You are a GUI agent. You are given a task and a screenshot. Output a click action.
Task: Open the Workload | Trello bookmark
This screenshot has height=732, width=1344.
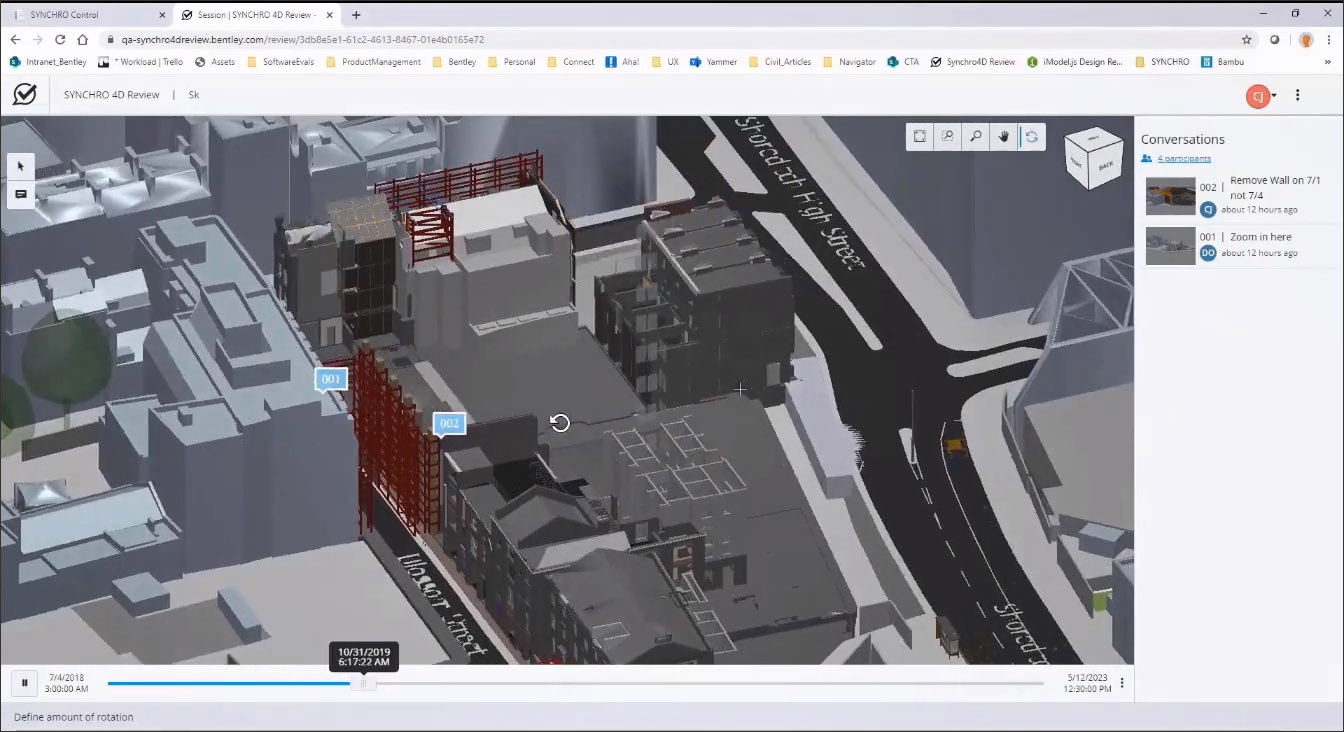[x=140, y=62]
